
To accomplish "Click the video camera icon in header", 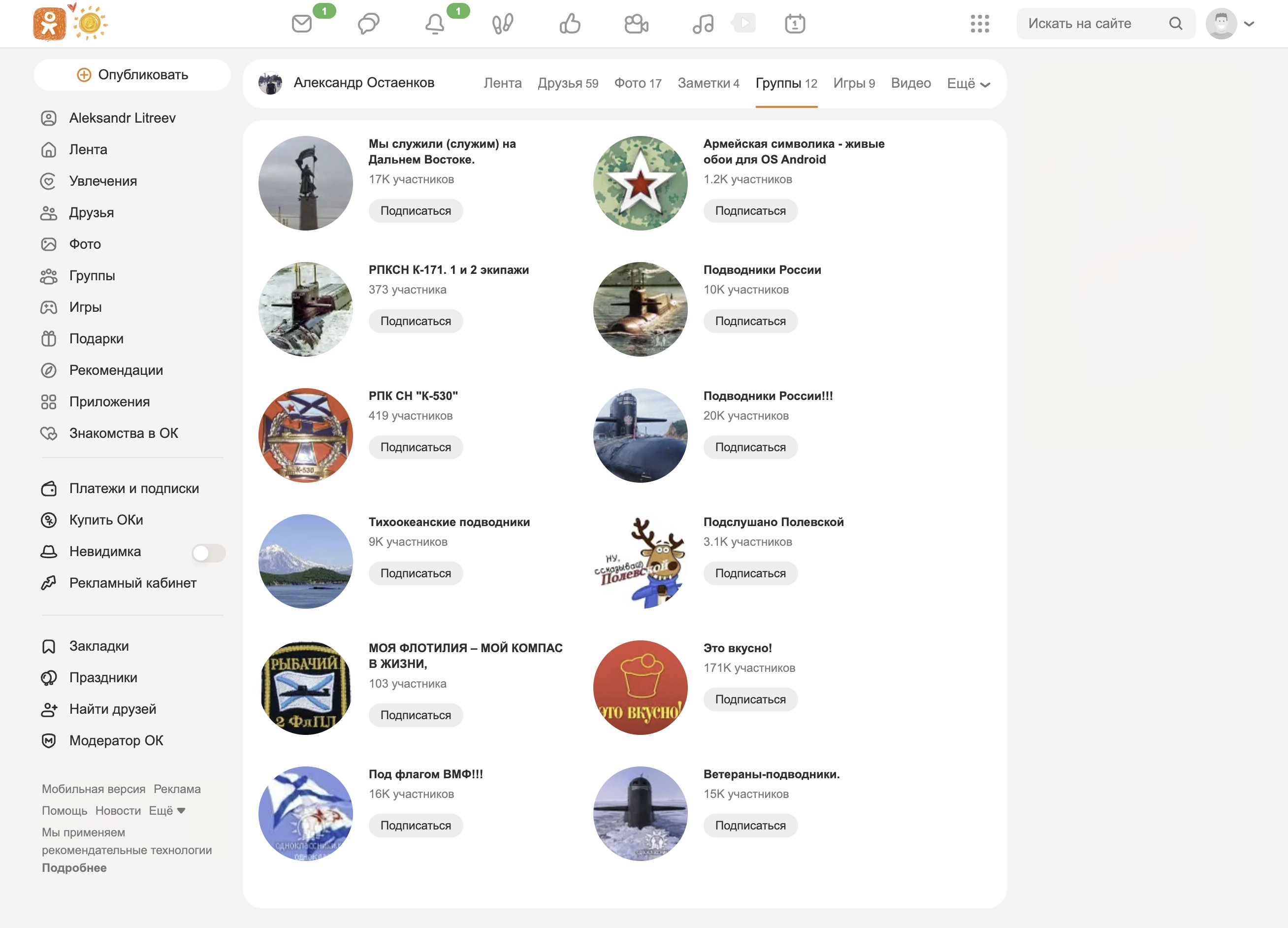I will [636, 24].
